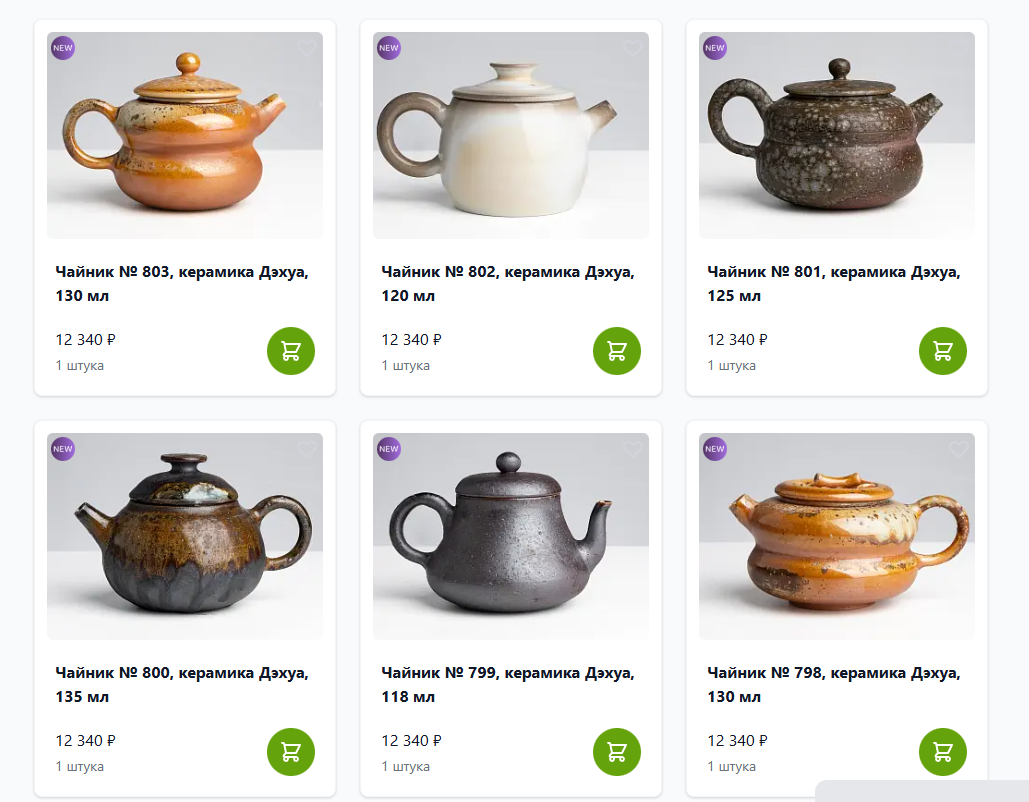This screenshot has height=802, width=1029.
Task: Add teapot № 803 to cart
Action: tap(291, 351)
